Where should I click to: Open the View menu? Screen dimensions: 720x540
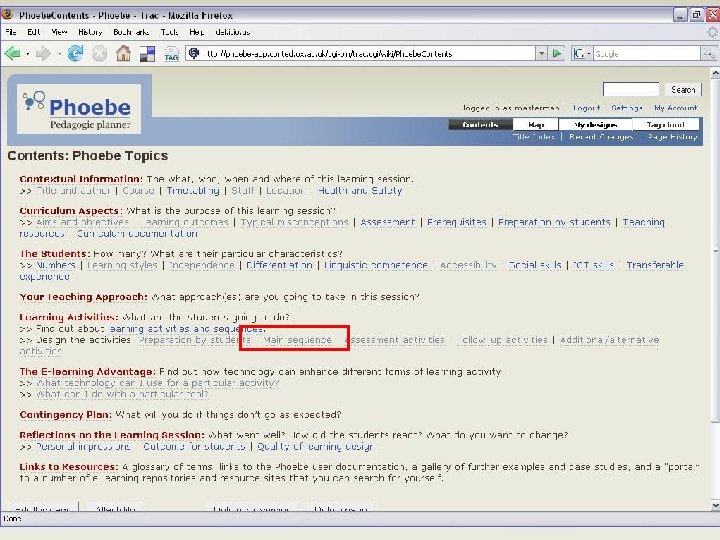(x=59, y=32)
